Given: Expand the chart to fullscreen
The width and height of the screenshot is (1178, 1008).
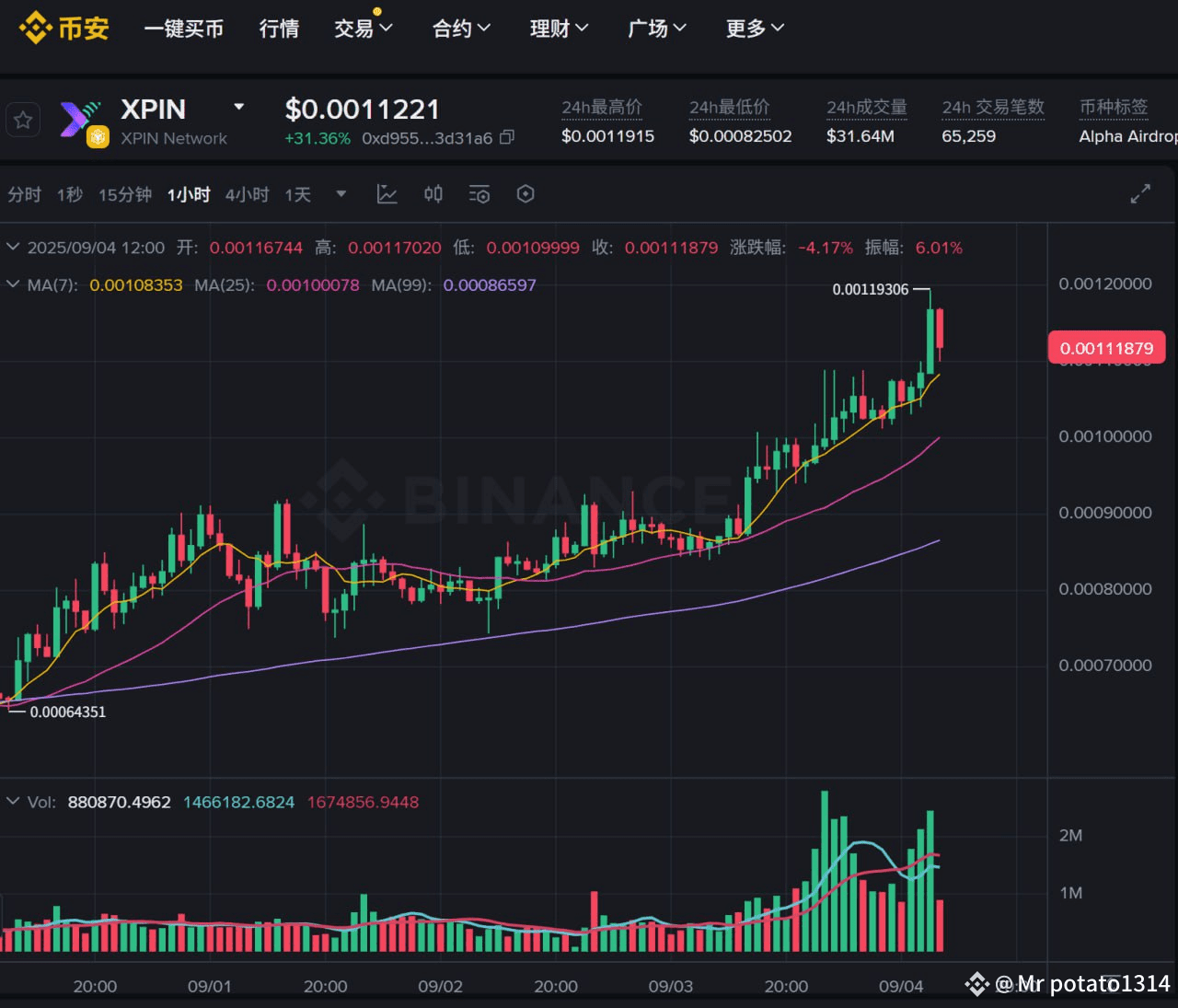Looking at the screenshot, I should click(1140, 194).
